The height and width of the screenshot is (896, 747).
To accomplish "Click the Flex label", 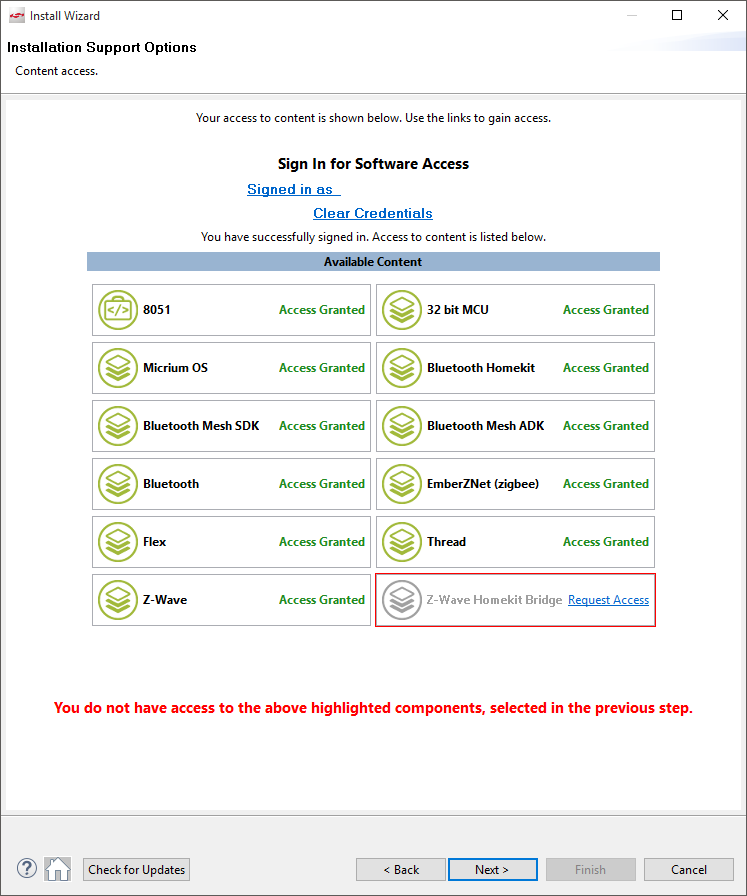I will point(154,542).
